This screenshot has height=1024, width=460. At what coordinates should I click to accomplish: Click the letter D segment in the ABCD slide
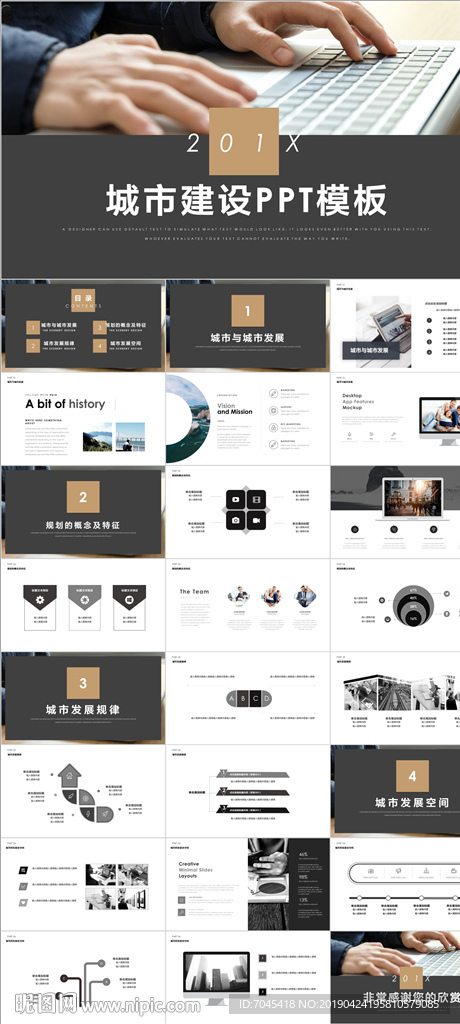coord(265,699)
